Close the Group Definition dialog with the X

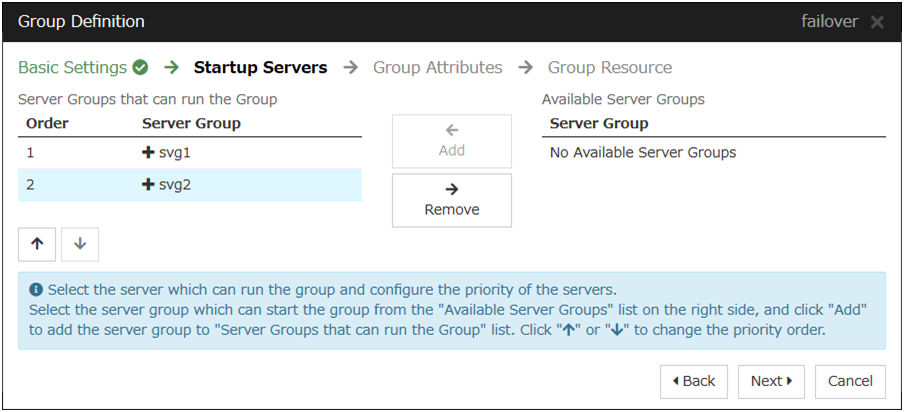pyautogui.click(x=877, y=22)
